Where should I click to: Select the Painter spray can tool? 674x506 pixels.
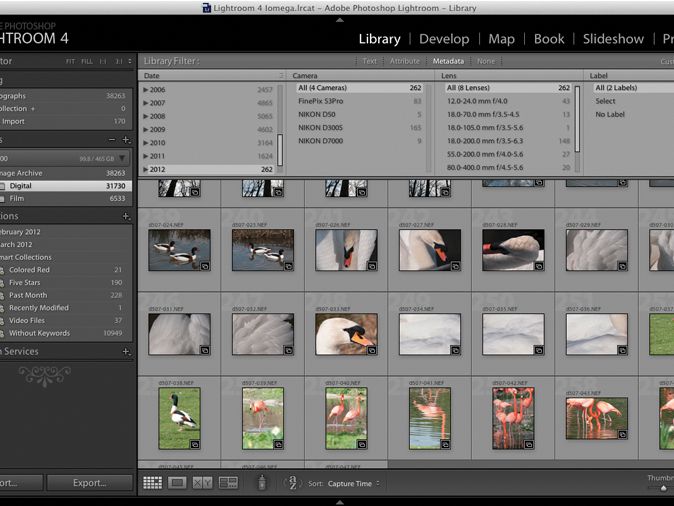coord(262,482)
